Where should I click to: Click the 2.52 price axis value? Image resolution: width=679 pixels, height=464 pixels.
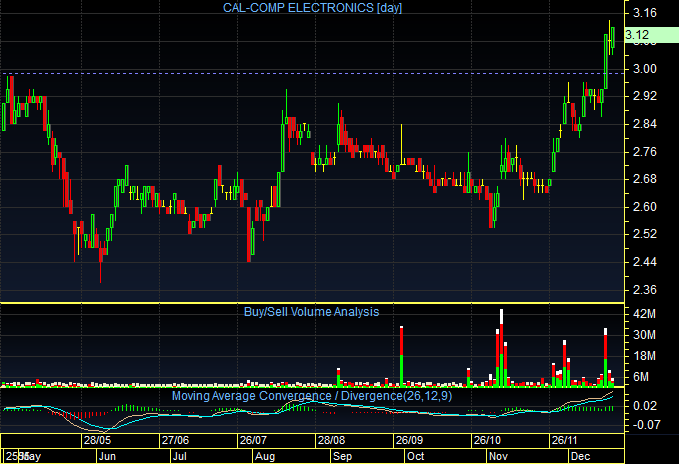click(645, 234)
